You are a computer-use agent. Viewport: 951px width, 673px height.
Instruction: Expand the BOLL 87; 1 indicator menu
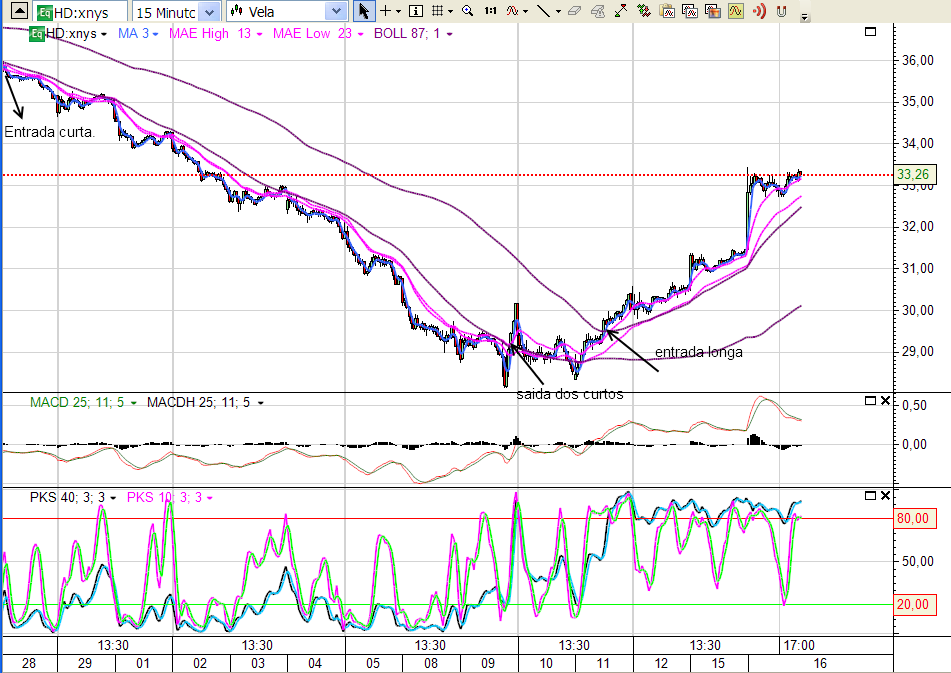click(449, 34)
